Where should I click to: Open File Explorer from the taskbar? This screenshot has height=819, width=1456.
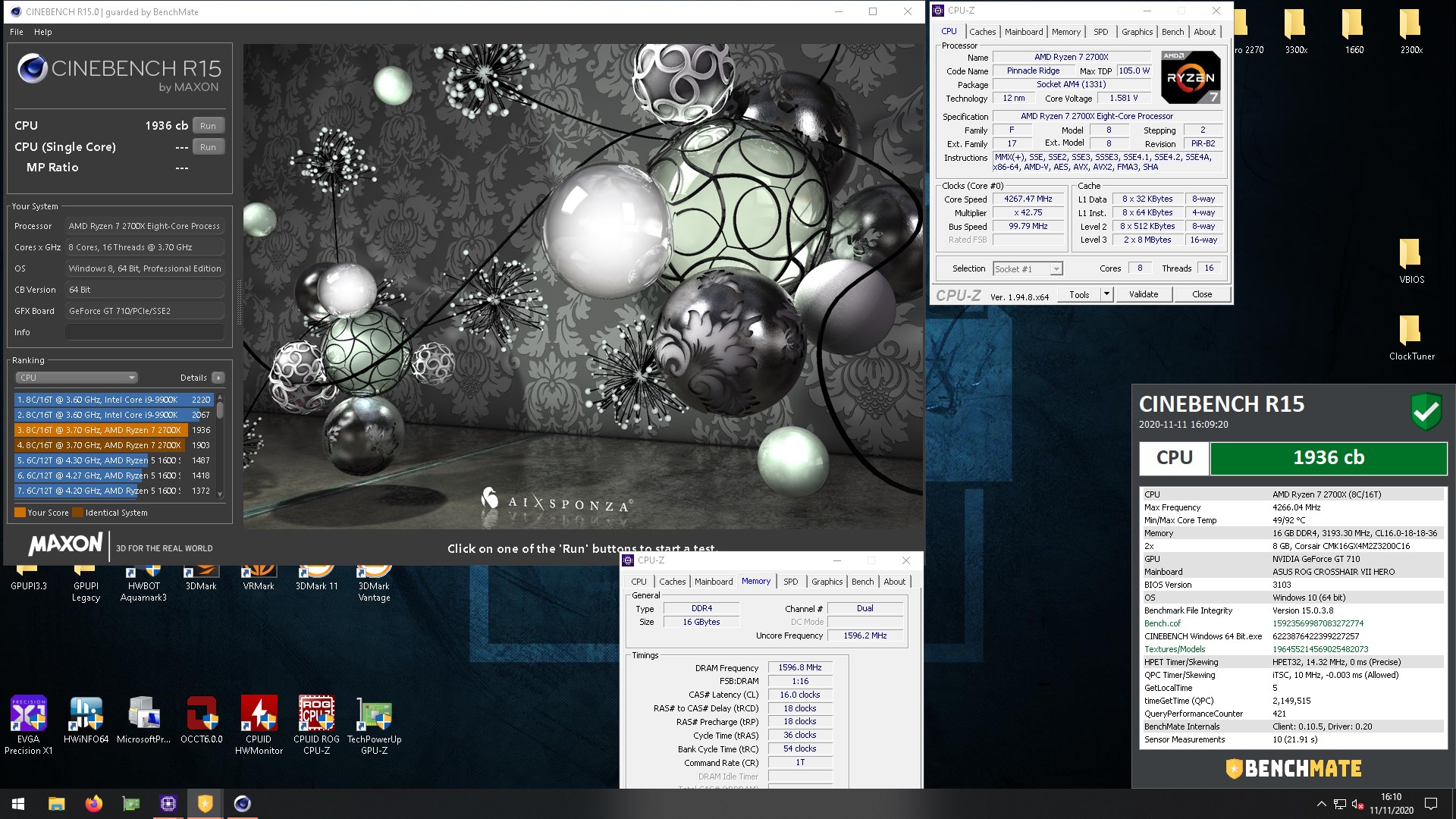click(x=56, y=804)
